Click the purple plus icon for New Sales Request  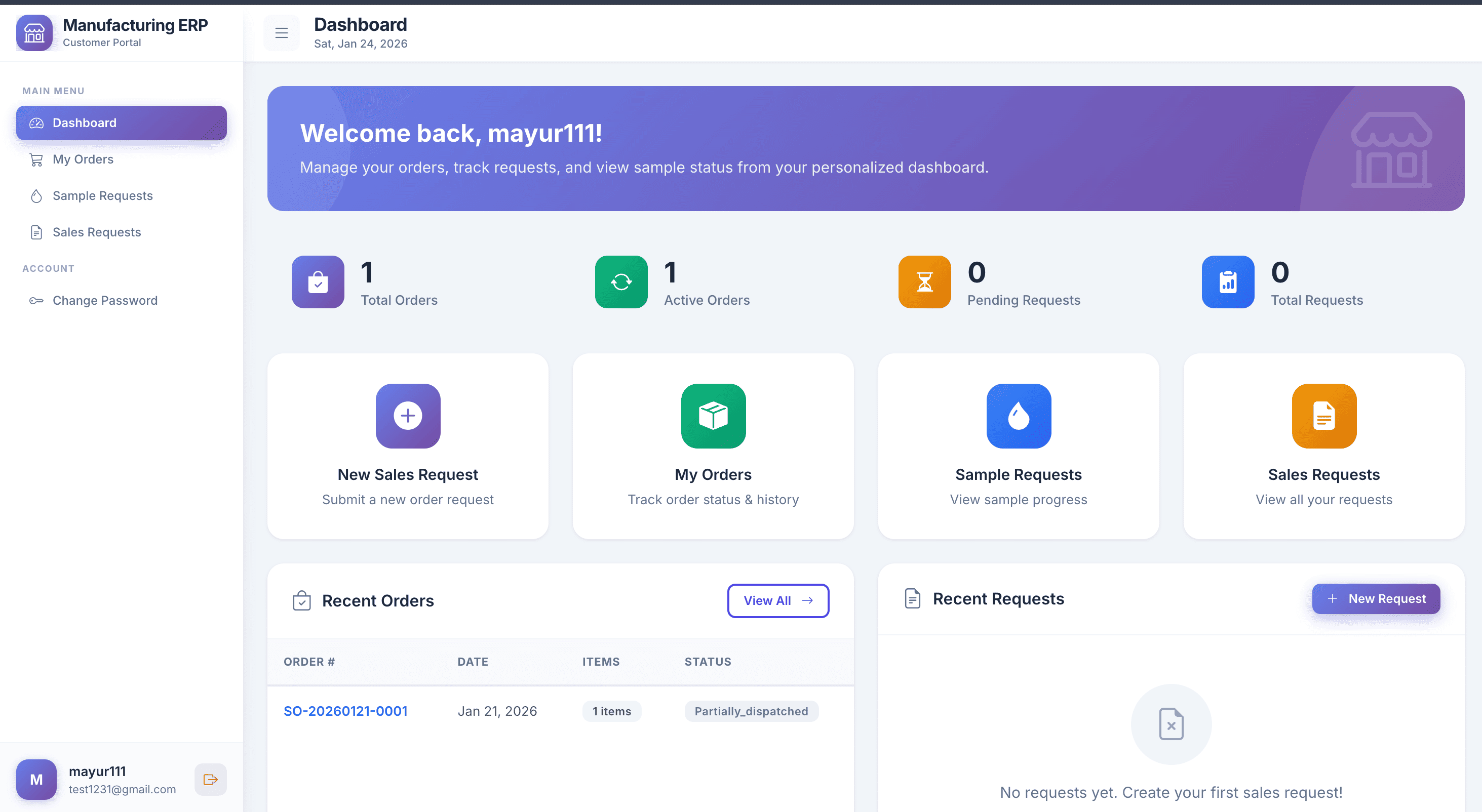tap(408, 416)
